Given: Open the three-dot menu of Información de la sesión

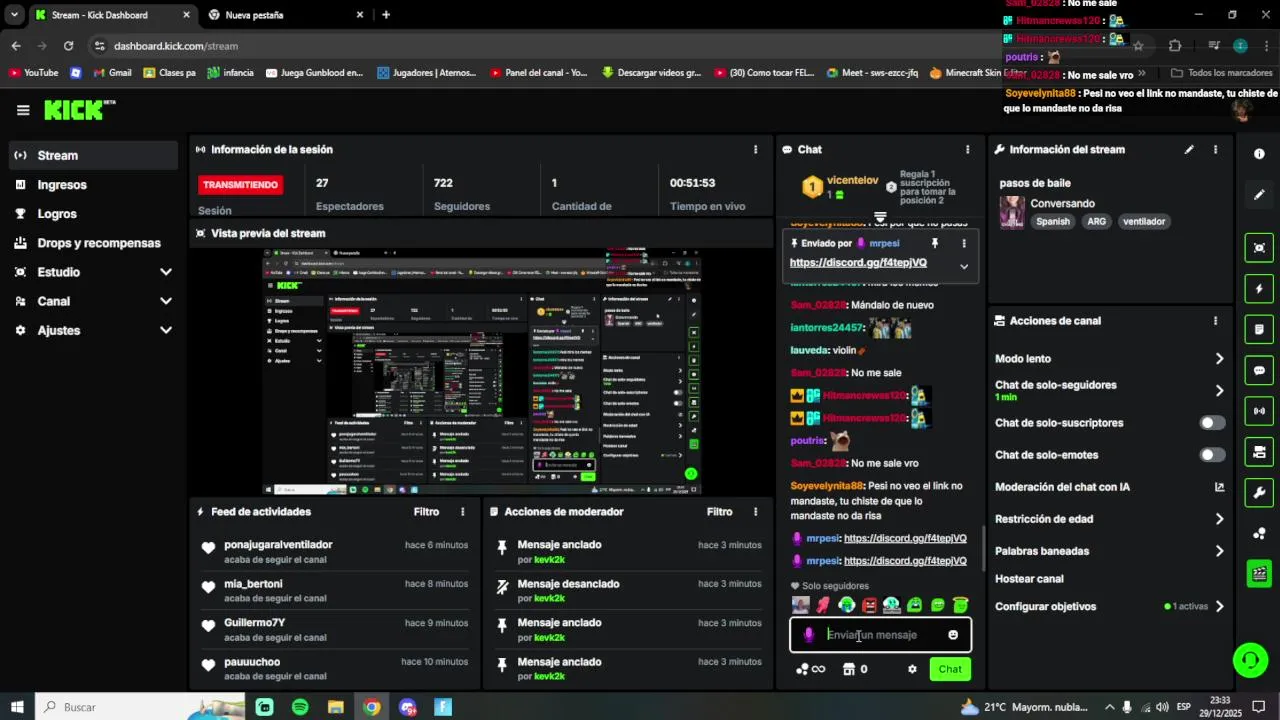Looking at the screenshot, I should pos(755,149).
